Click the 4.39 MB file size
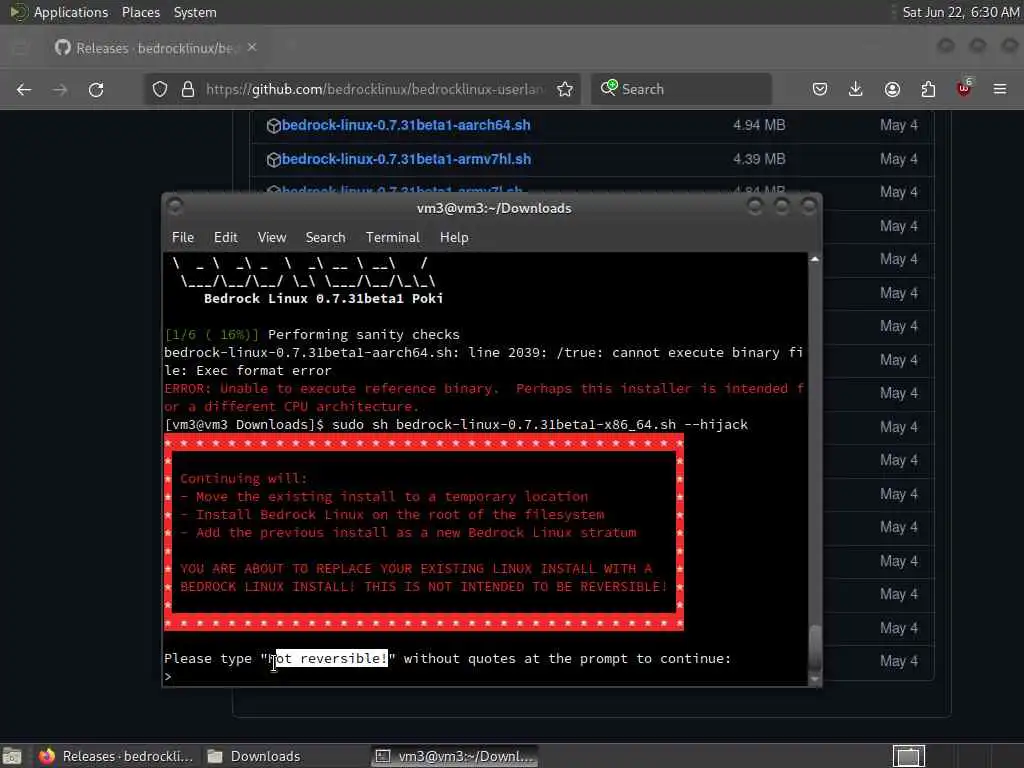 click(x=759, y=159)
